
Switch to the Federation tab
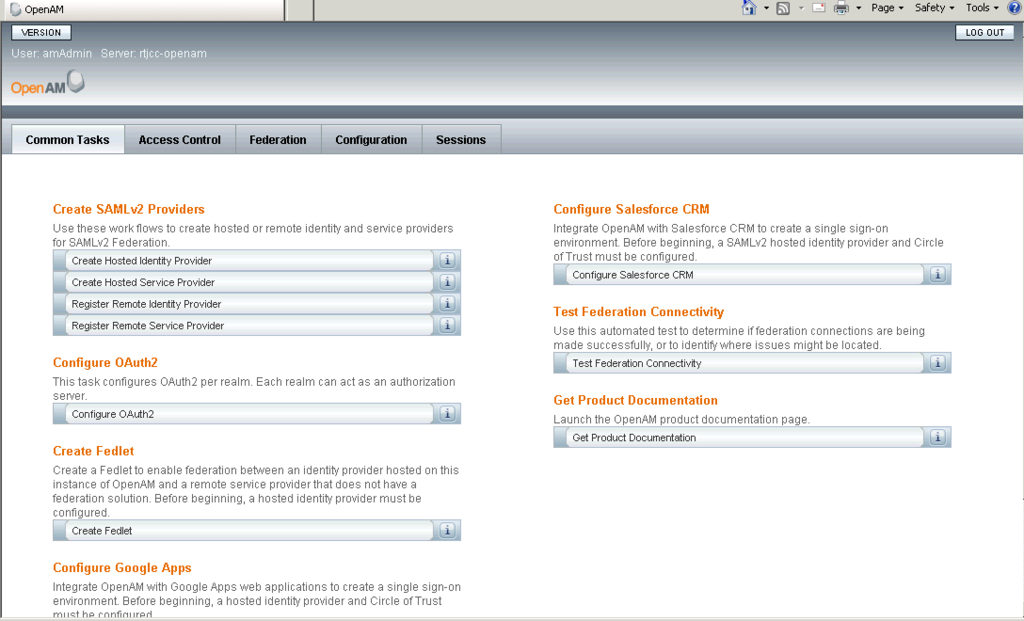[278, 139]
